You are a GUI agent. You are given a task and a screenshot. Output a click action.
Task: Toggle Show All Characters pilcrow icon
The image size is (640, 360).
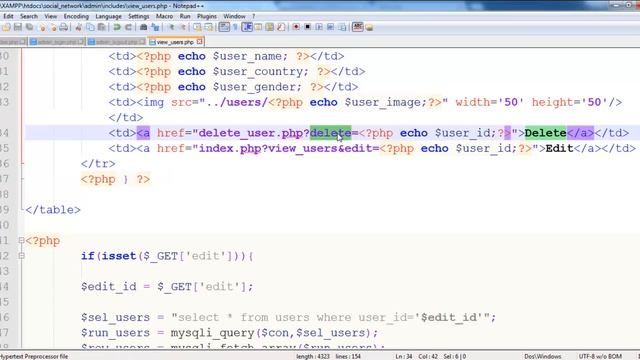pos(235,27)
